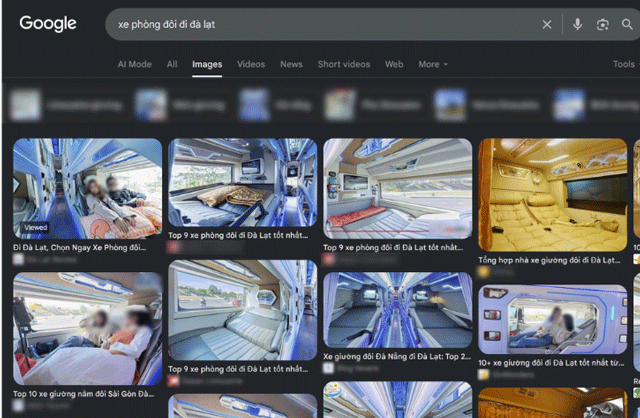Screen dimensions: 640x418
Task: Open the link 'Tổng hợp nhà xe giường đôi đi Đà Lạt'
Action: click(x=549, y=260)
